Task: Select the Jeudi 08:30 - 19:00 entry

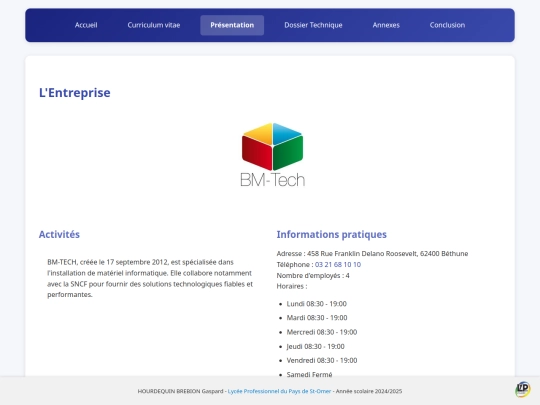Action: (315, 346)
